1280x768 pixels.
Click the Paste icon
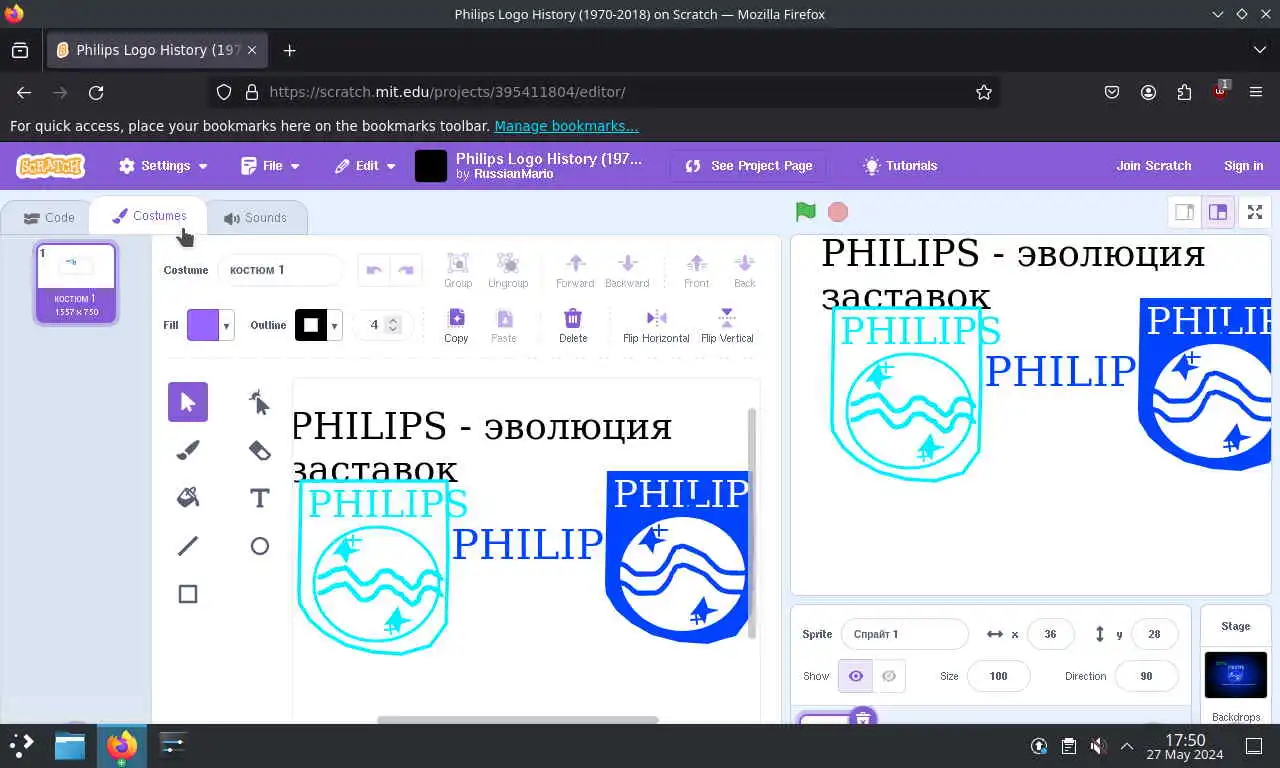[504, 325]
